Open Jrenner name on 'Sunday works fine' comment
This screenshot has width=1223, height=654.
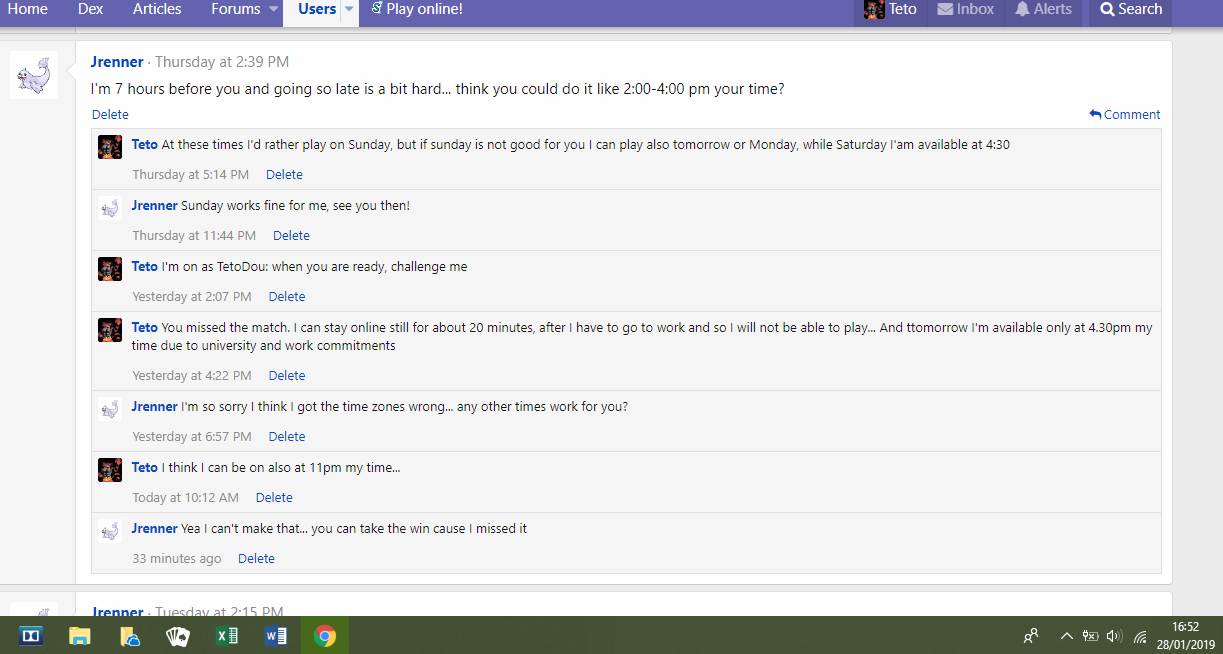154,205
